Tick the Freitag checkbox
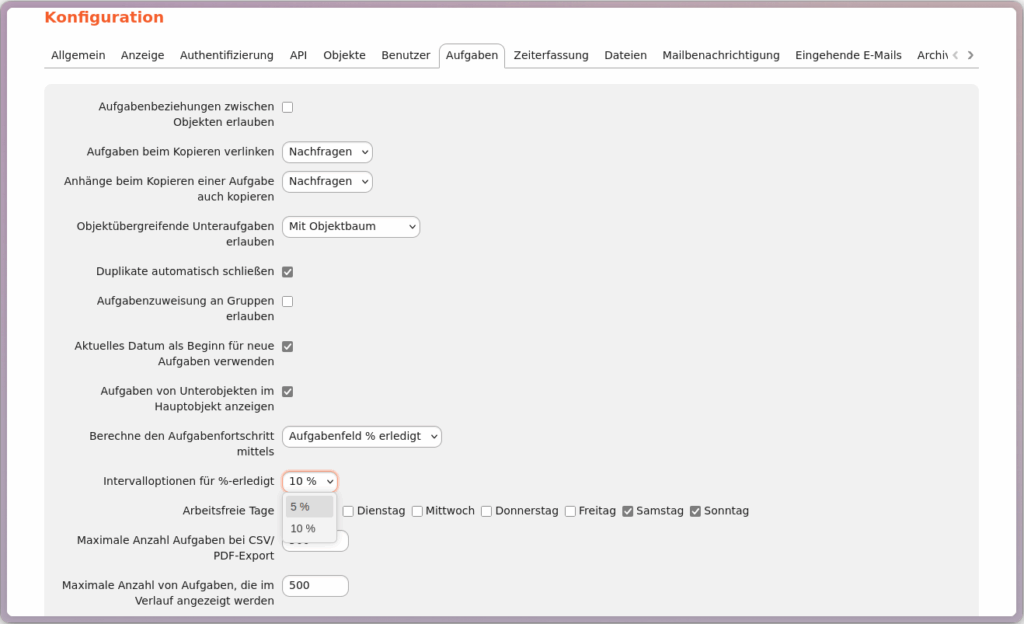The height and width of the screenshot is (624, 1024). coord(570,511)
